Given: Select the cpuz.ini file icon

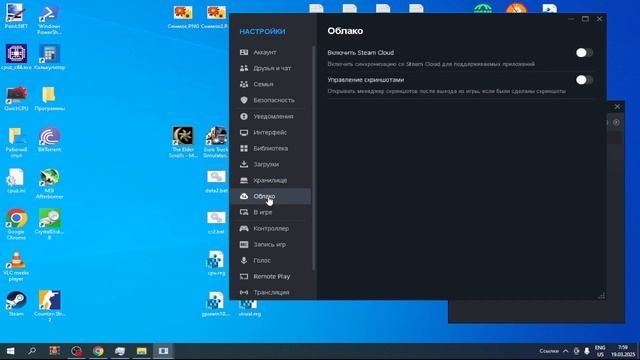Looking at the screenshot, I should coord(16,181).
